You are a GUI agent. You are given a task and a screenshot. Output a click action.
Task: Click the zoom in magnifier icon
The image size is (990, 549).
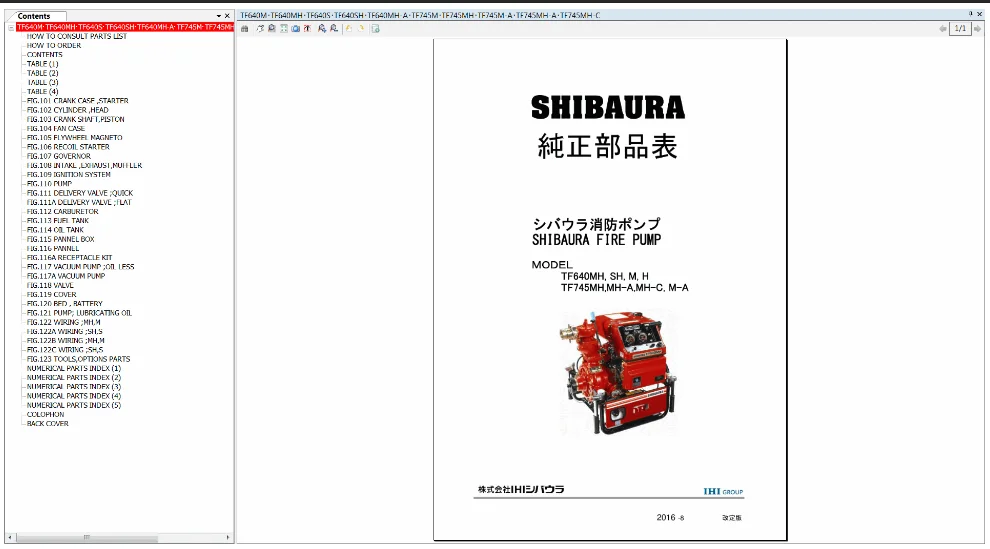point(322,28)
